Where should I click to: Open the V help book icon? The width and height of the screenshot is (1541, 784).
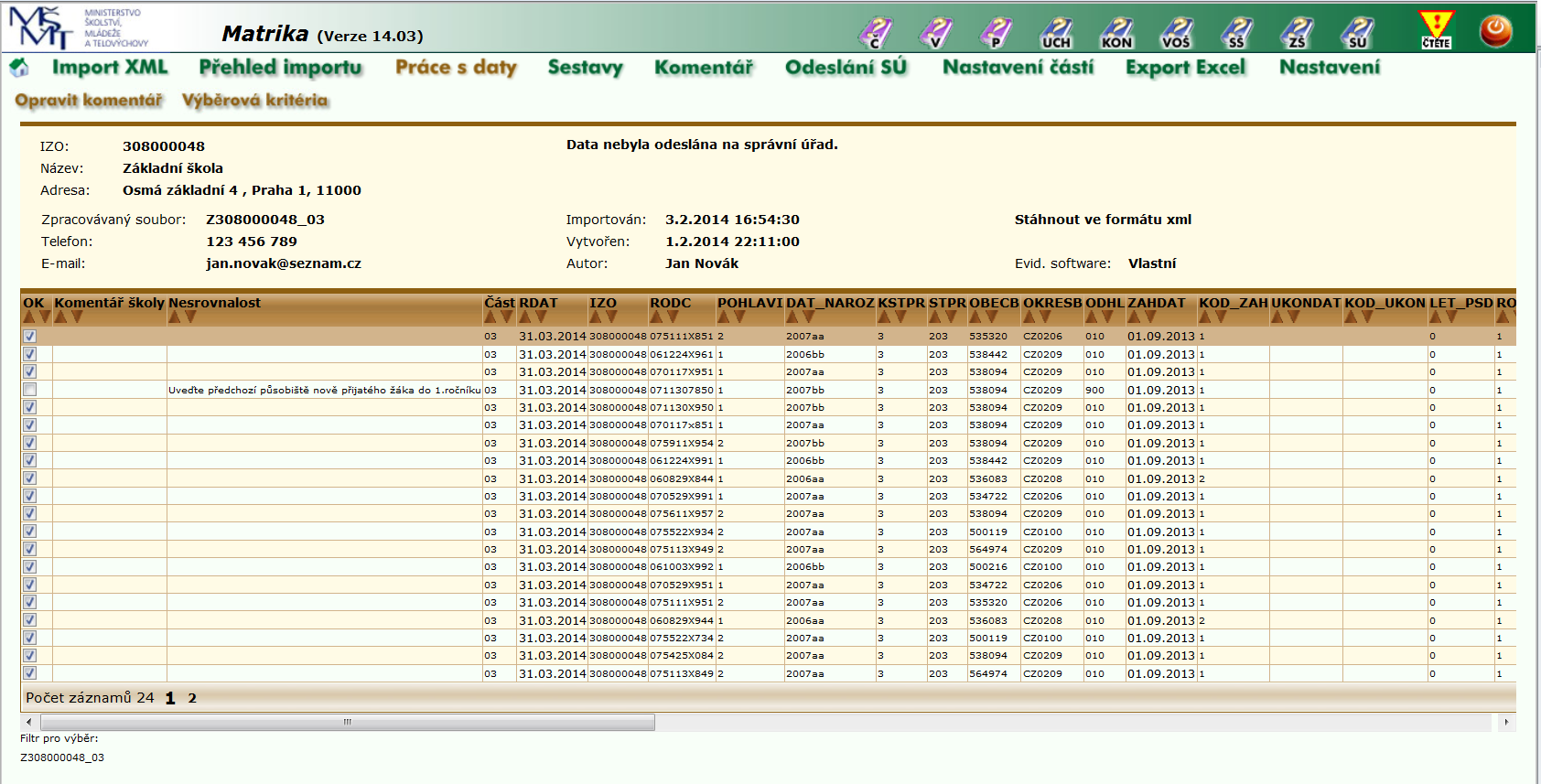coord(935,32)
